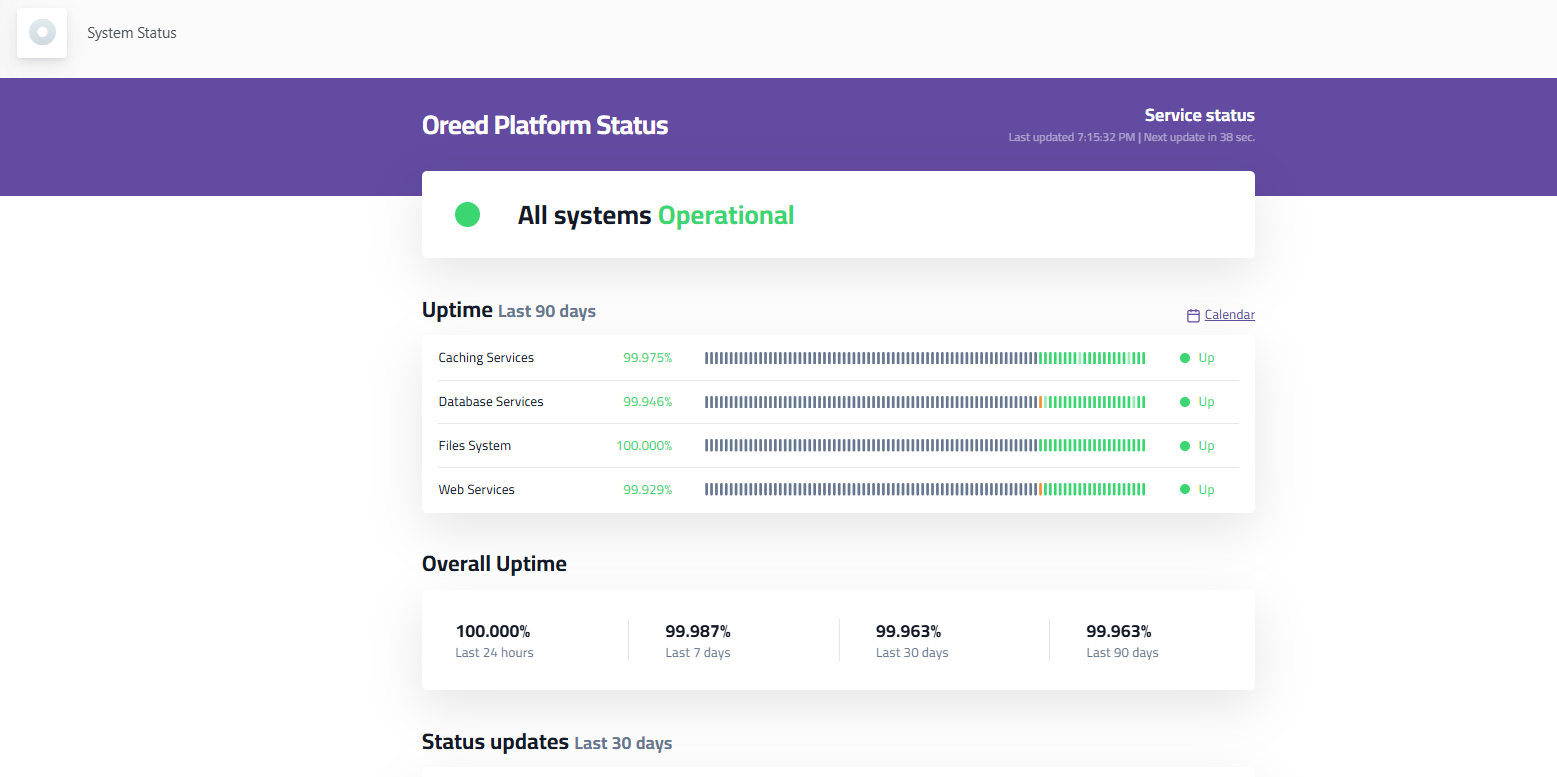Click the Oreed logo icon in header
Viewport: 1557px width, 777px height.
coord(42,33)
